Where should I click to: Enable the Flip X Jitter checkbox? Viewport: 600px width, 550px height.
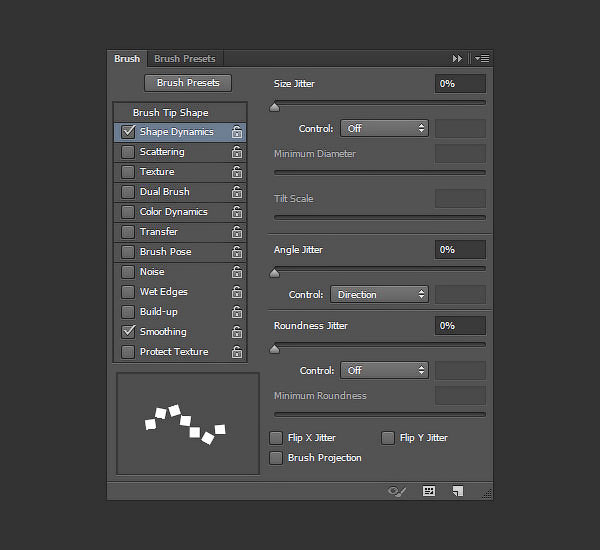point(276,438)
